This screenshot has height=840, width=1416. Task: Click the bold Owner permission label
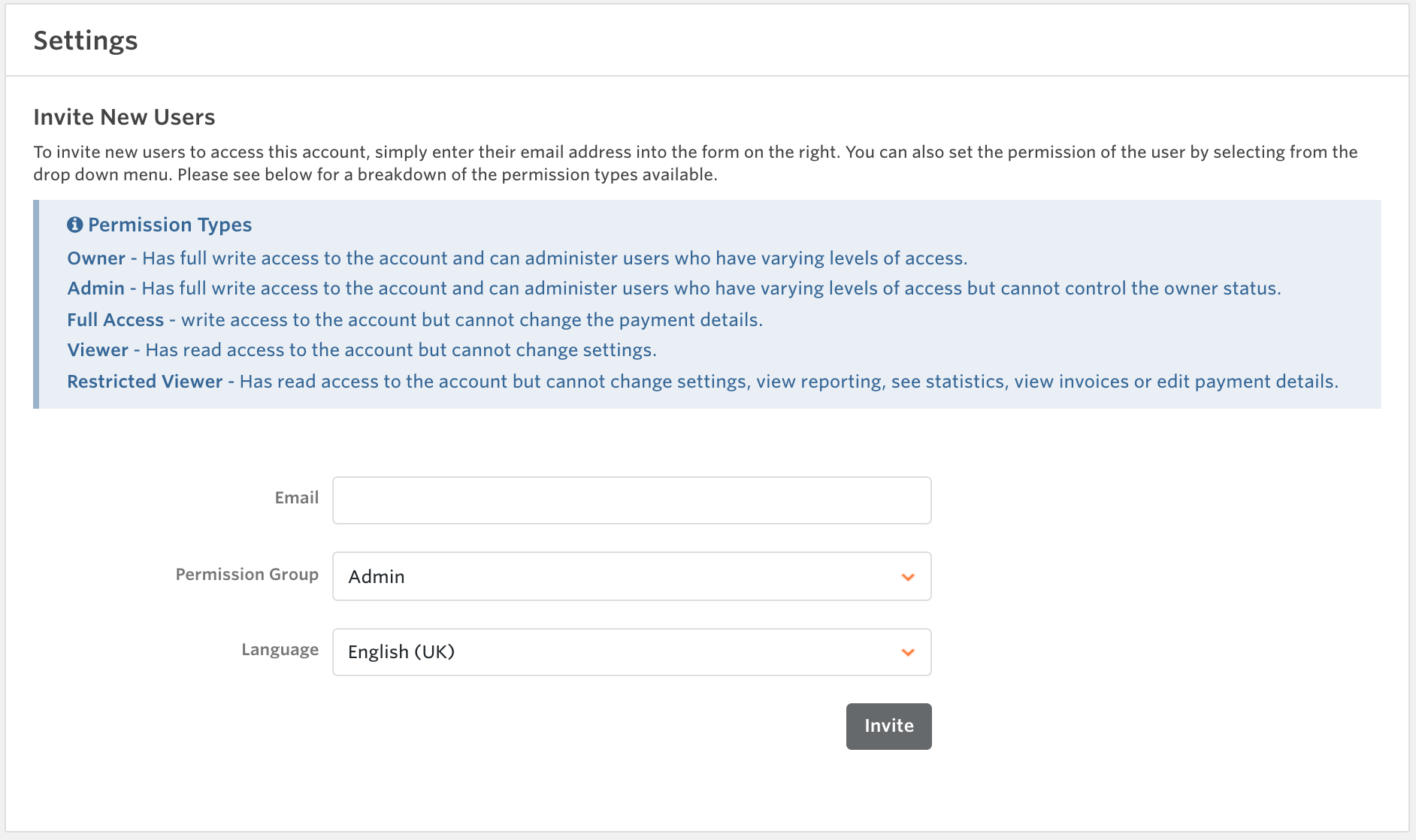[96, 258]
